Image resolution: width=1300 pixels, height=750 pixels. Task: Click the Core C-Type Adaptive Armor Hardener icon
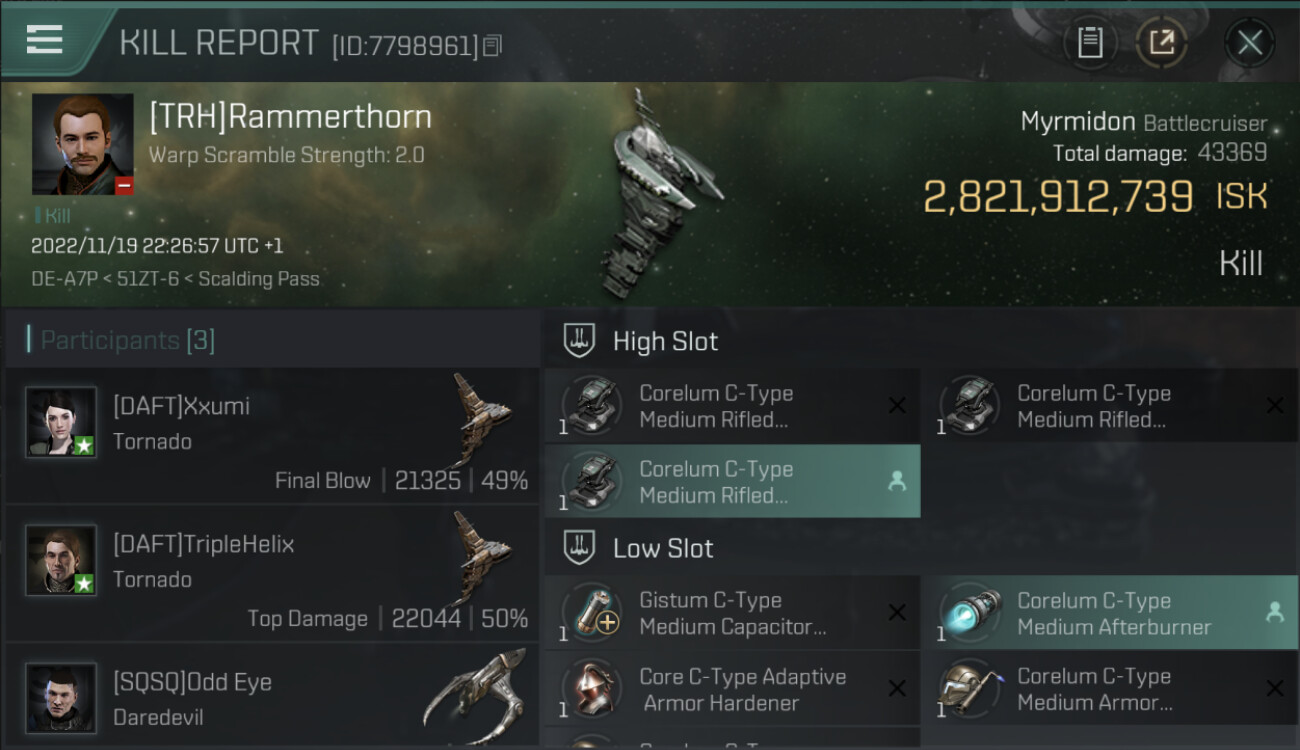(x=592, y=688)
